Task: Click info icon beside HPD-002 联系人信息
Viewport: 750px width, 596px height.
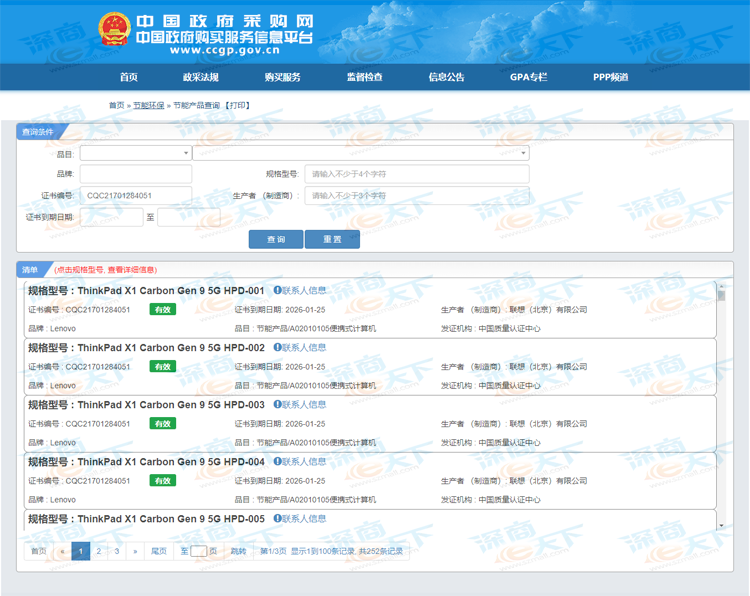Action: pos(277,347)
